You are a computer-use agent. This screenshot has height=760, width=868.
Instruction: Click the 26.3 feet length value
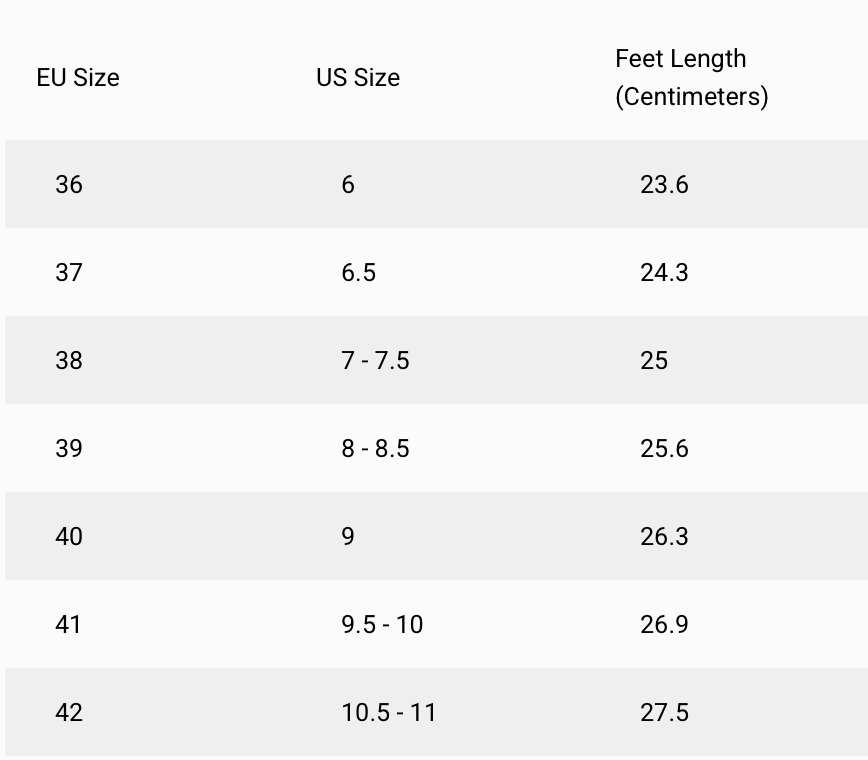click(x=664, y=537)
